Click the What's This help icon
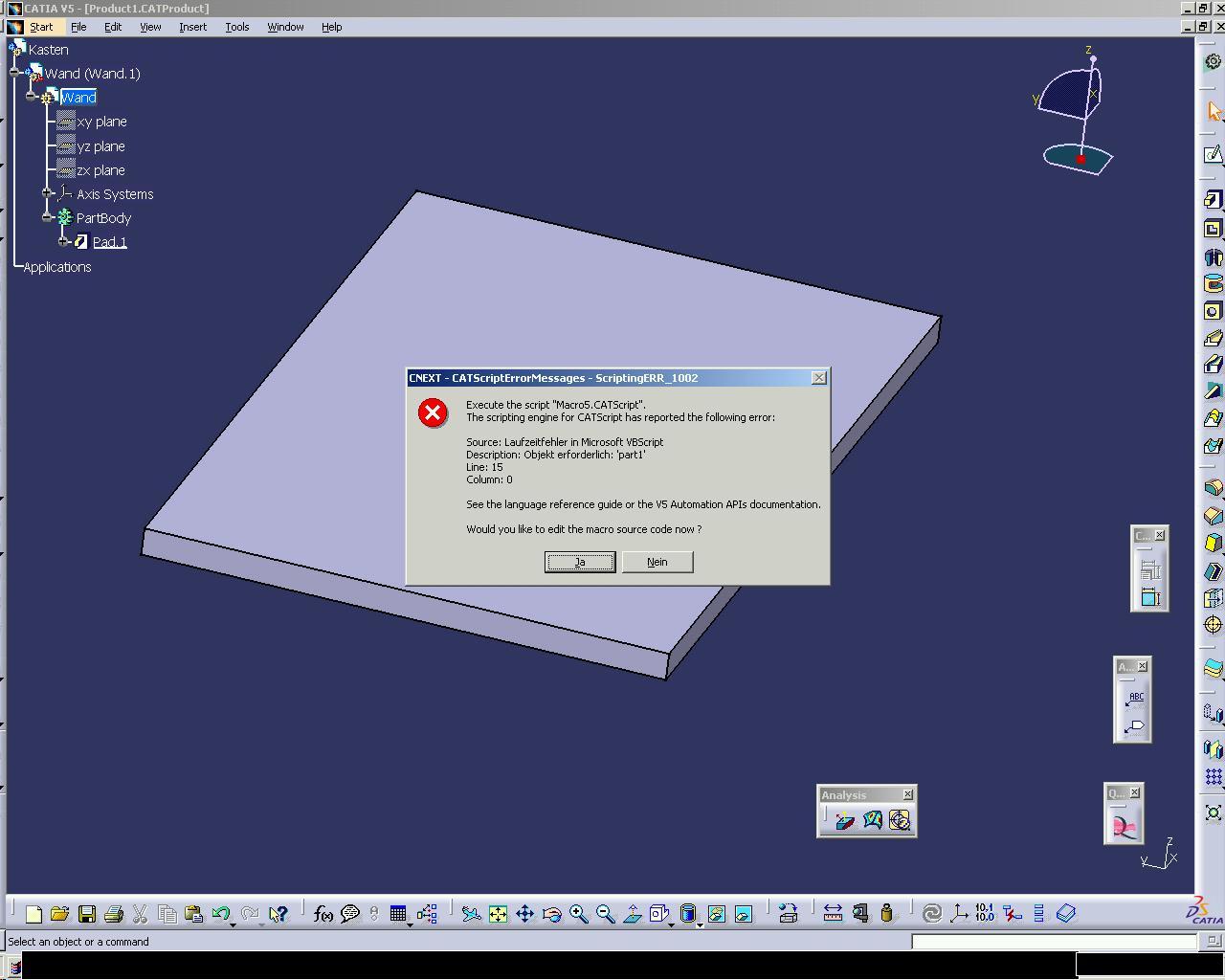Viewport: 1225px width, 980px height. pyautogui.click(x=278, y=914)
